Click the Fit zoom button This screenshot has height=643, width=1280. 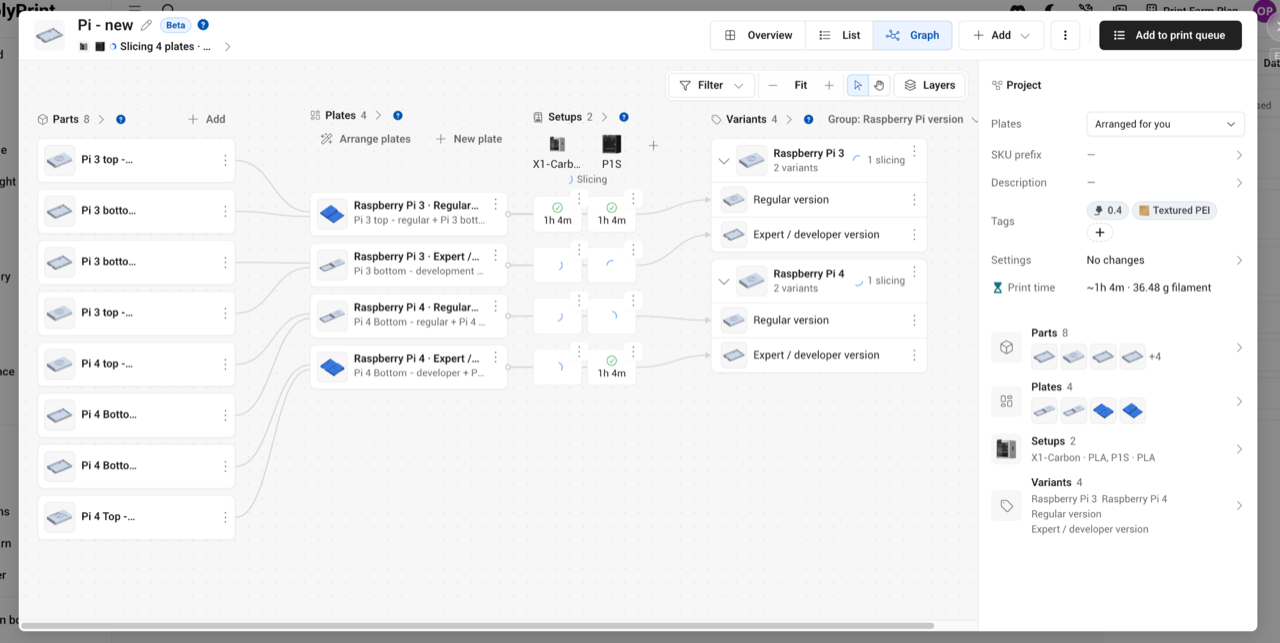801,85
